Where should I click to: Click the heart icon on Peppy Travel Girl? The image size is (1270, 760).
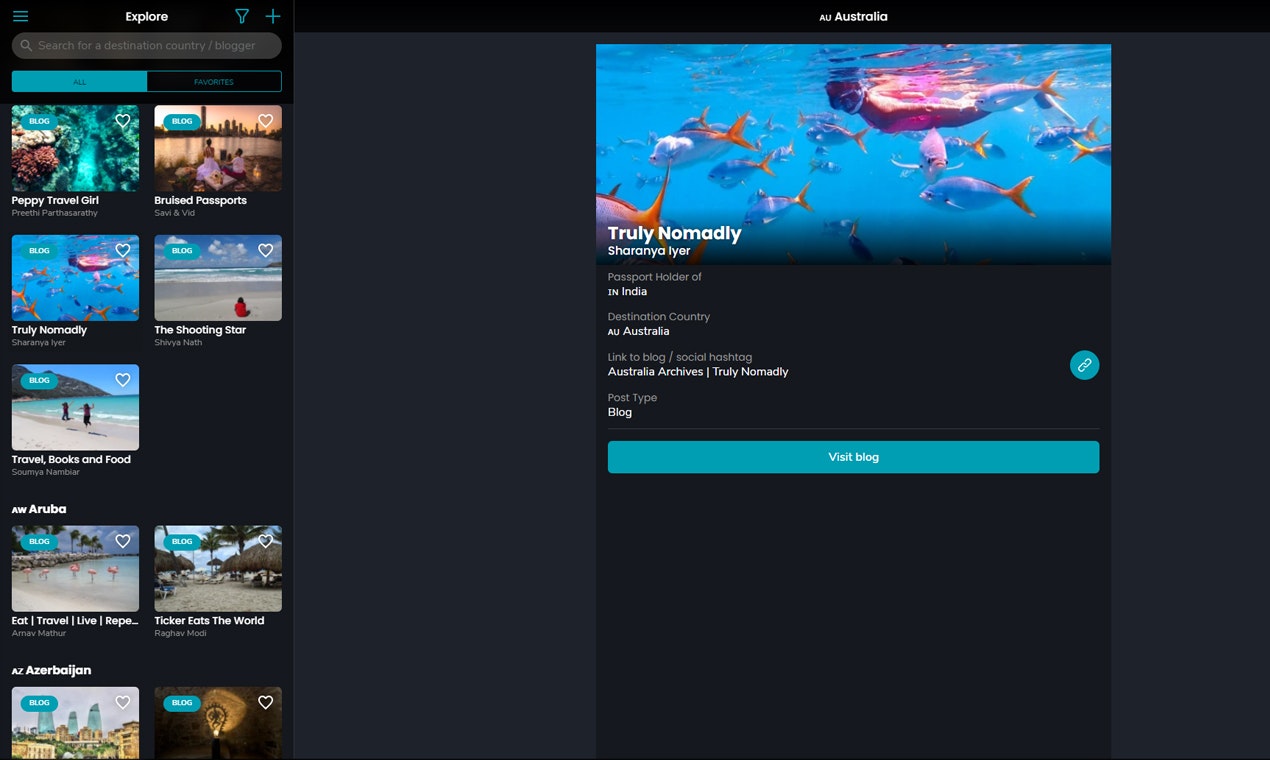(x=122, y=121)
